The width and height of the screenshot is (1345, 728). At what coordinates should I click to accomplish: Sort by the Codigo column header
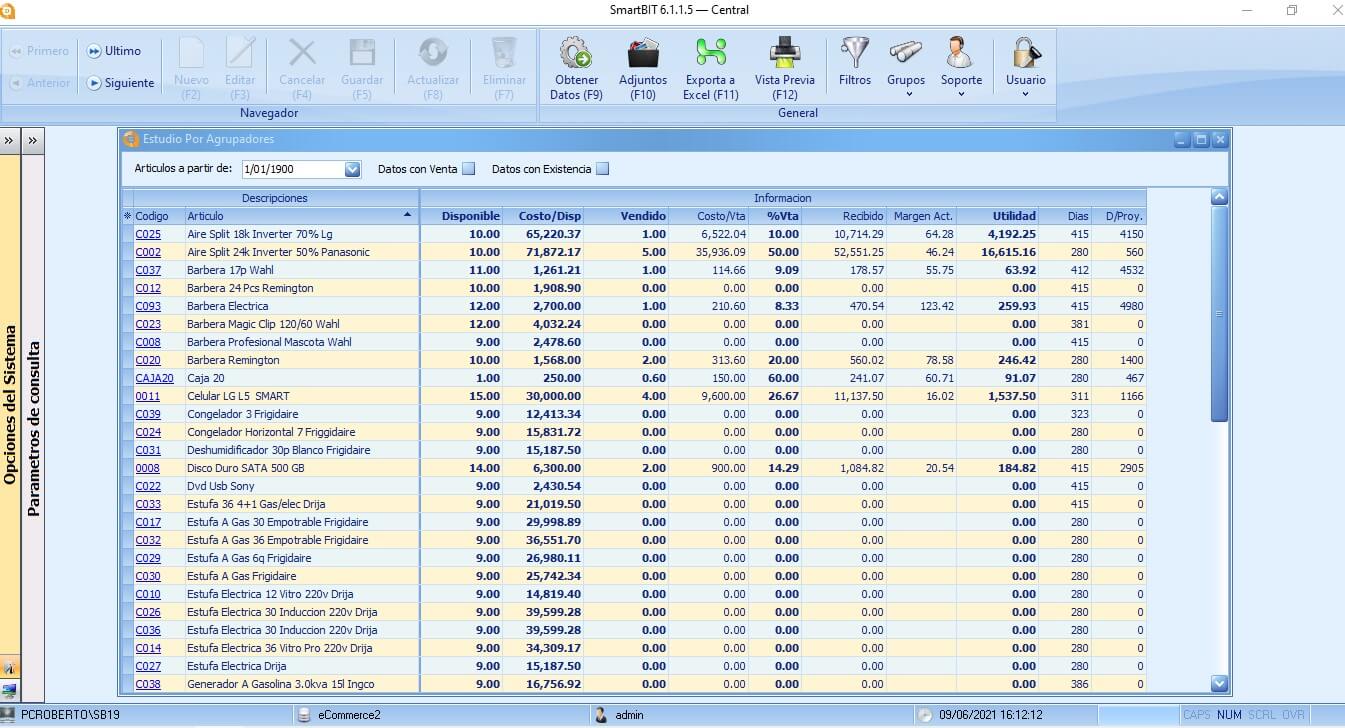click(x=159, y=216)
